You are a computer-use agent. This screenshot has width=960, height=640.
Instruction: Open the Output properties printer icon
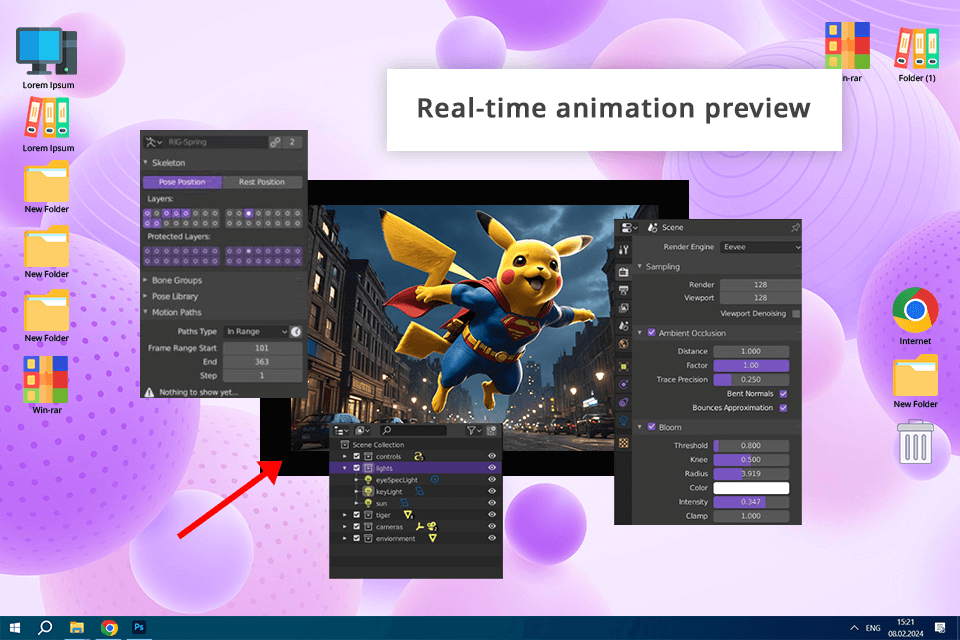[623, 290]
